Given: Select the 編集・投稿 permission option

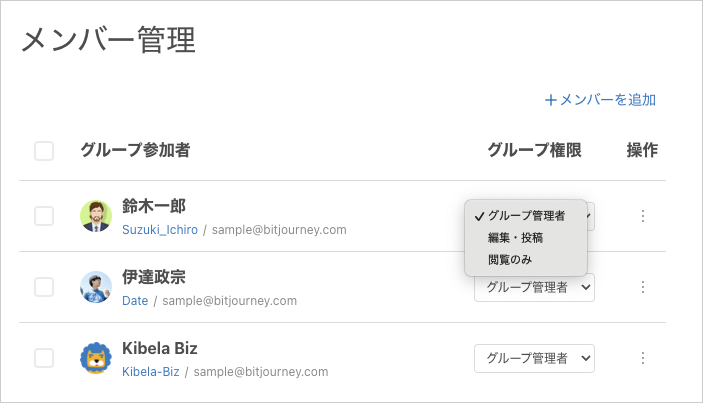Looking at the screenshot, I should coord(515,237).
